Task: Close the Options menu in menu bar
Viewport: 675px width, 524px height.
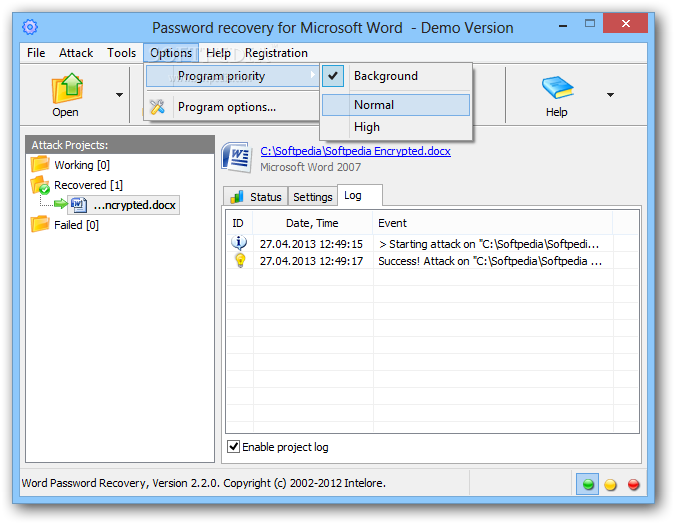Action: point(171,53)
